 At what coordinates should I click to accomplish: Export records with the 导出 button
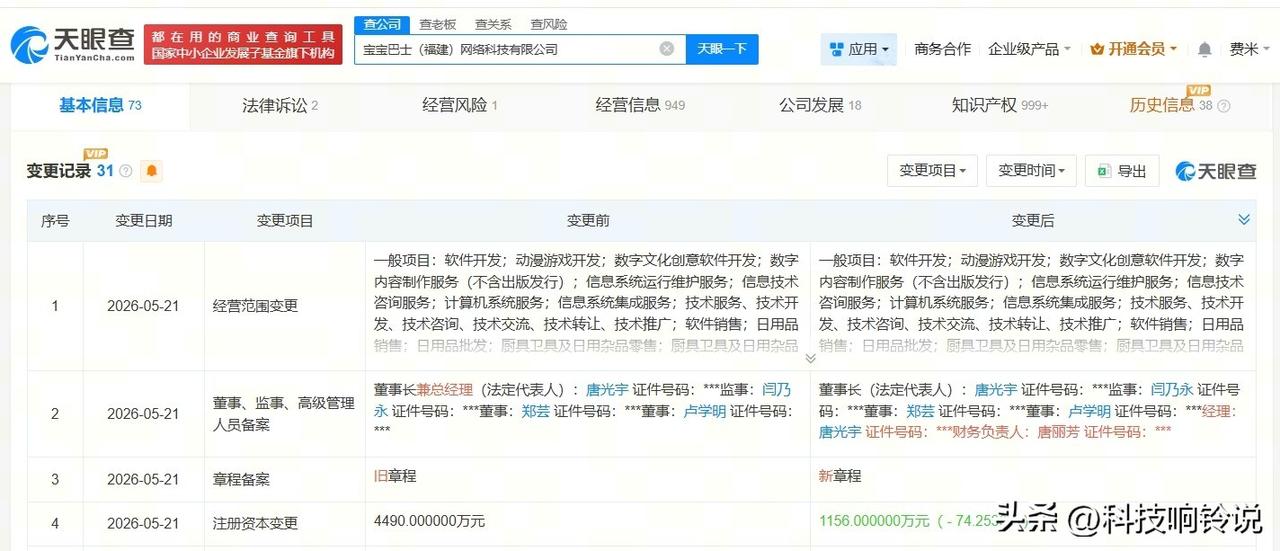1122,171
